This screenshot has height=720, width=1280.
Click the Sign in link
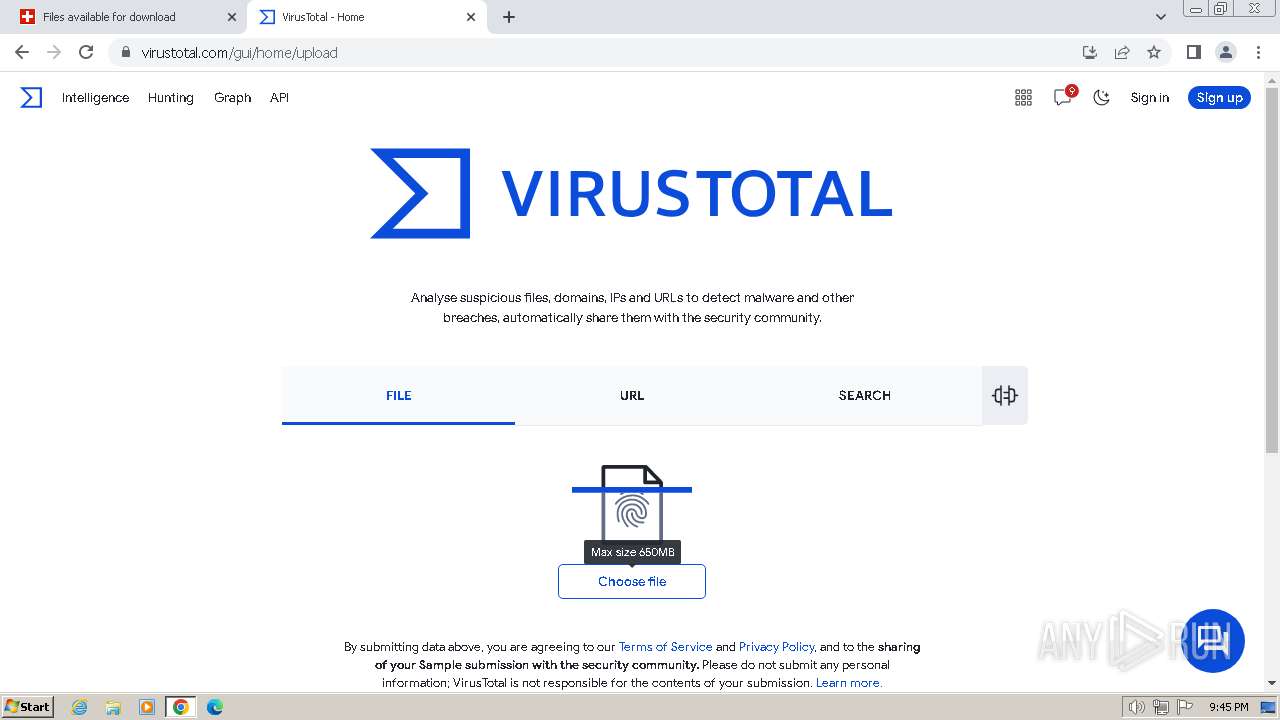click(x=1149, y=97)
